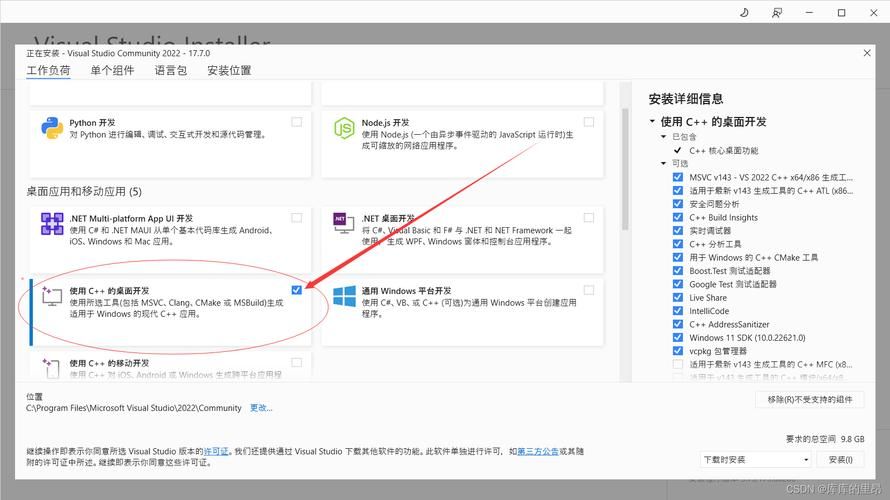
Task: Uncheck 使用 C++ 的桌面开发 workload
Action: 296,290
